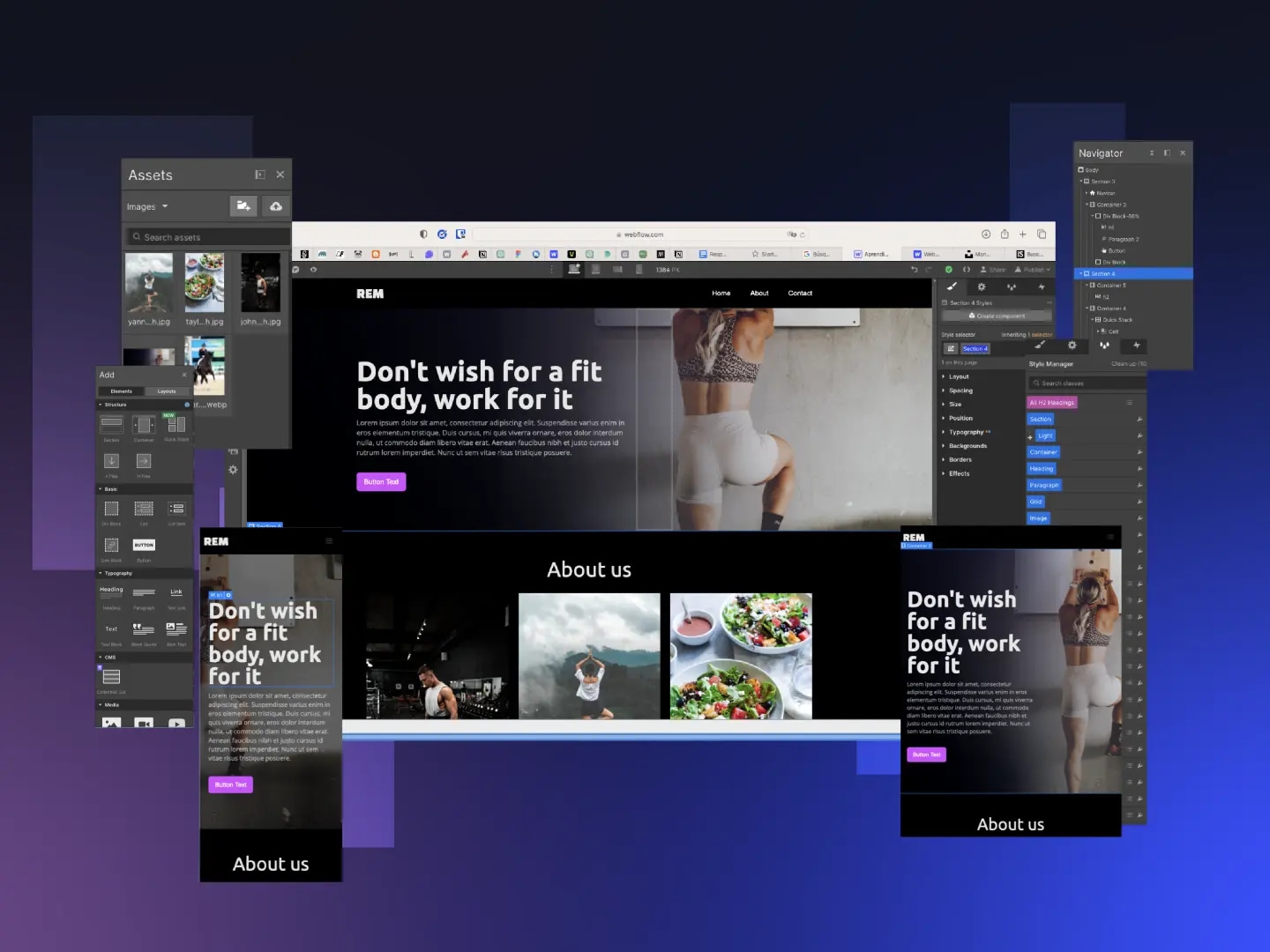Open the Interactions lightning bolt panel

[1042, 286]
